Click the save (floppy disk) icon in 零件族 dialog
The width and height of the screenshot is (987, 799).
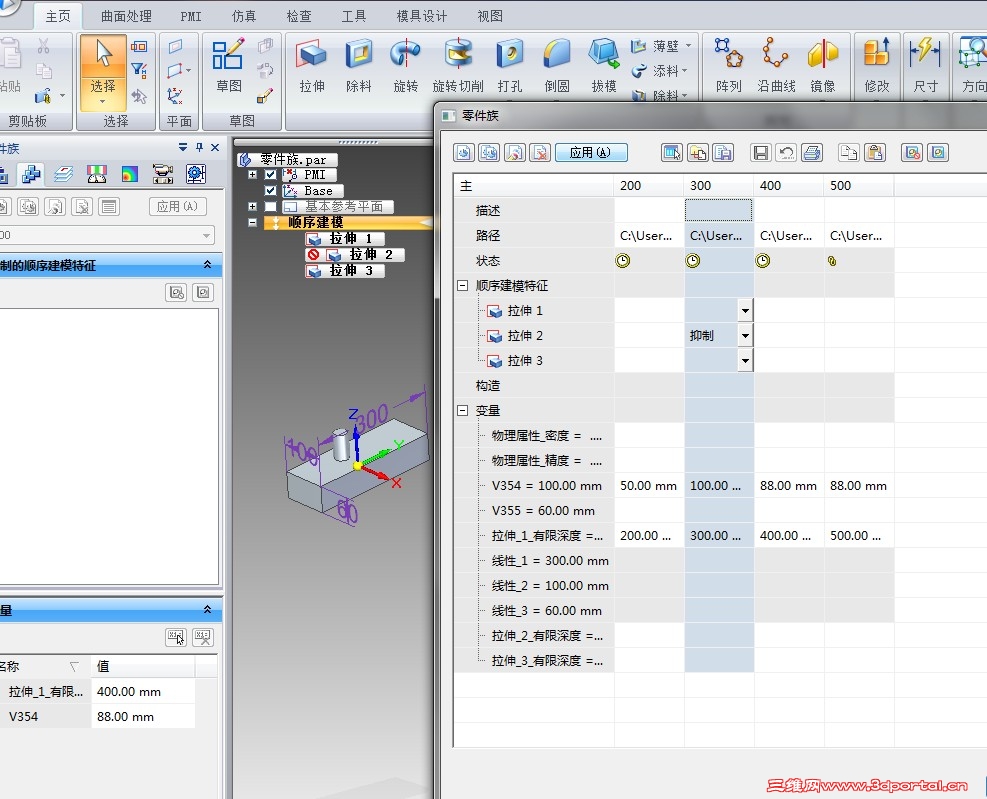(760, 152)
